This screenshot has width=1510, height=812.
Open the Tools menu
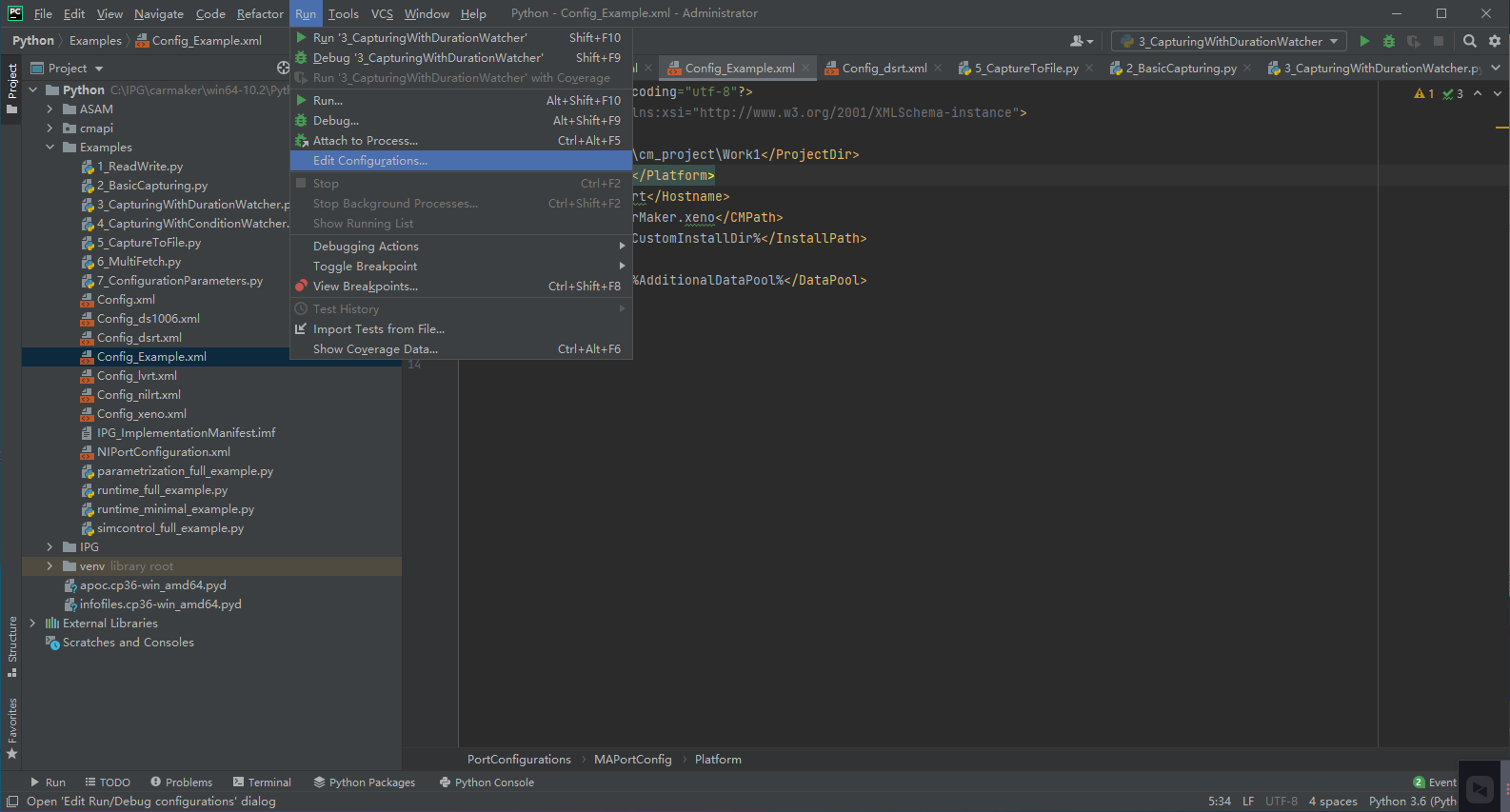tap(344, 13)
